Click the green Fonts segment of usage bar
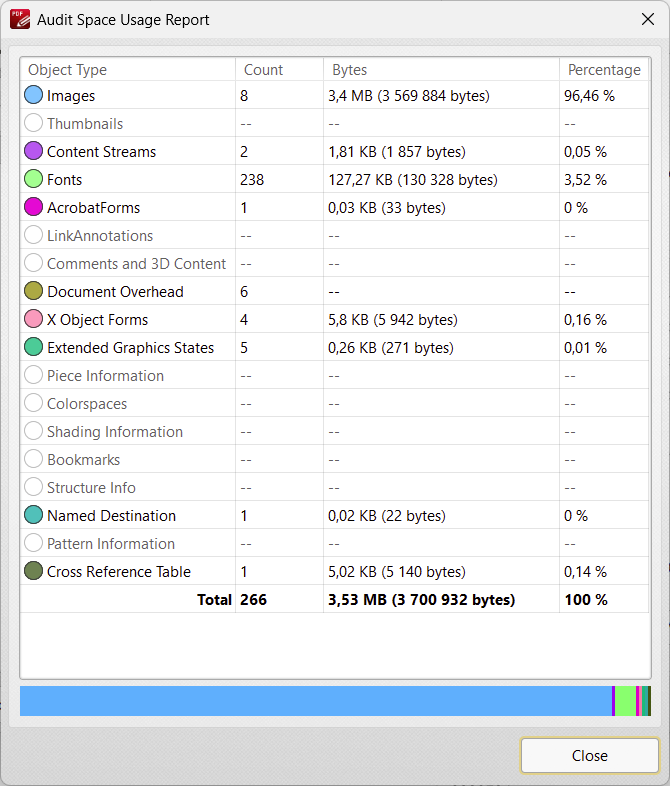Image resolution: width=670 pixels, height=786 pixels. tap(625, 701)
